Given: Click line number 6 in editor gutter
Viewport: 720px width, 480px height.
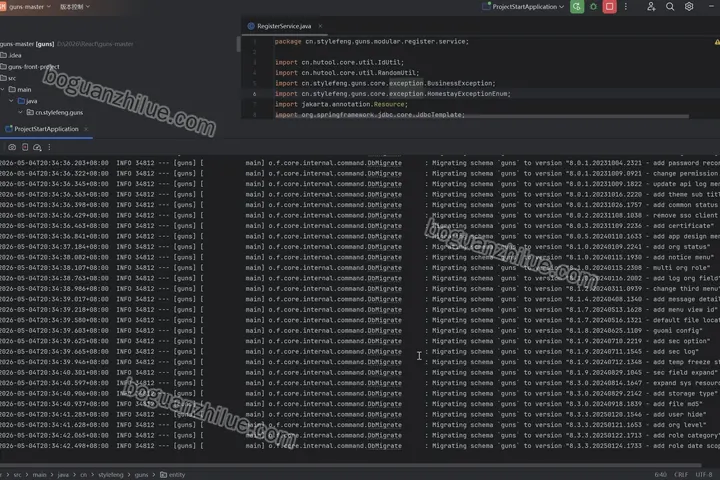Looking at the screenshot, I should (x=254, y=94).
